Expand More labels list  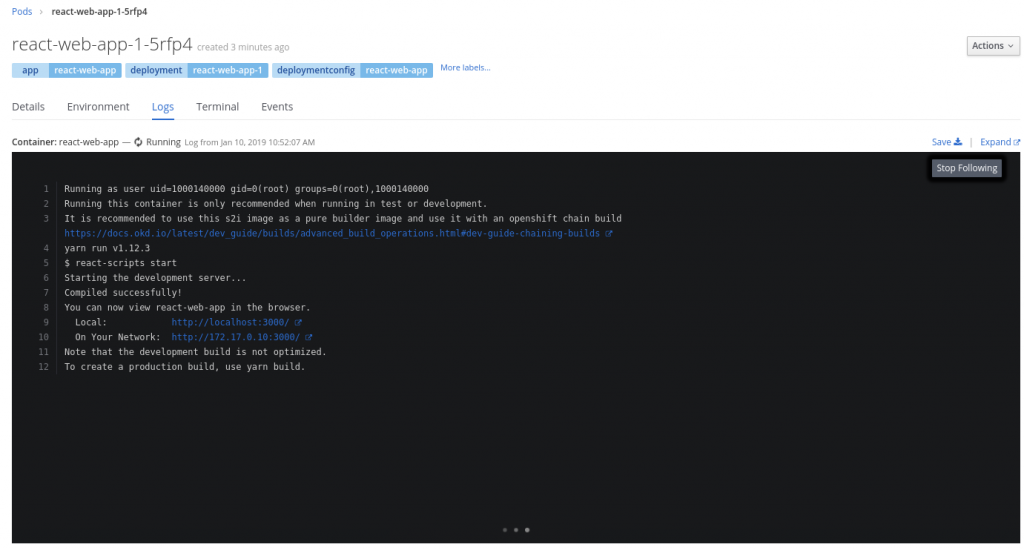click(x=465, y=68)
